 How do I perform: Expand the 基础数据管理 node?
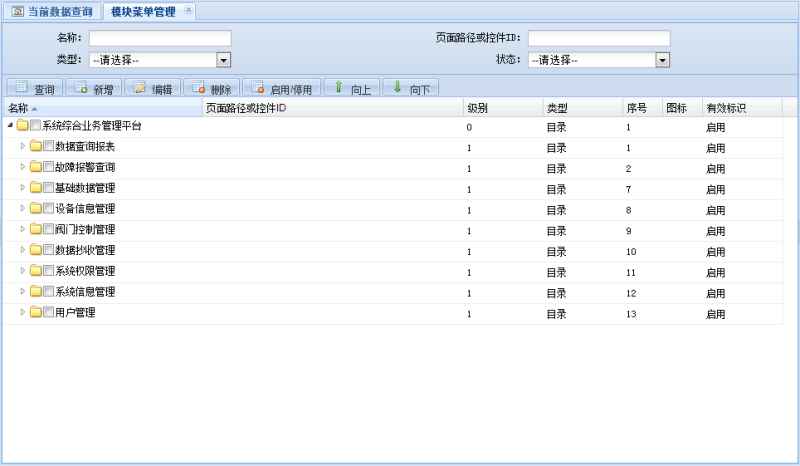click(x=22, y=187)
